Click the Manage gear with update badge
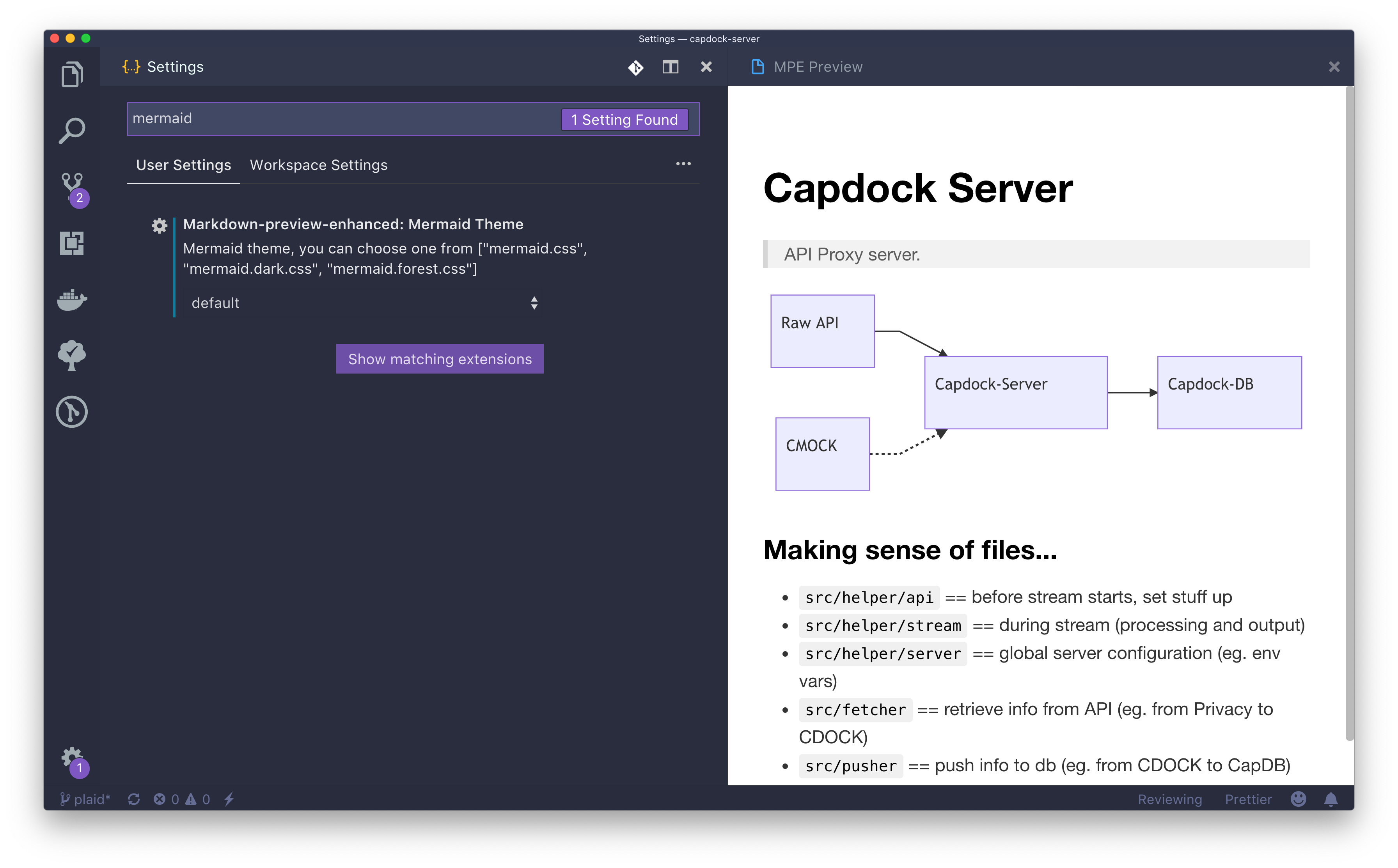The width and height of the screenshot is (1398, 868). [73, 761]
